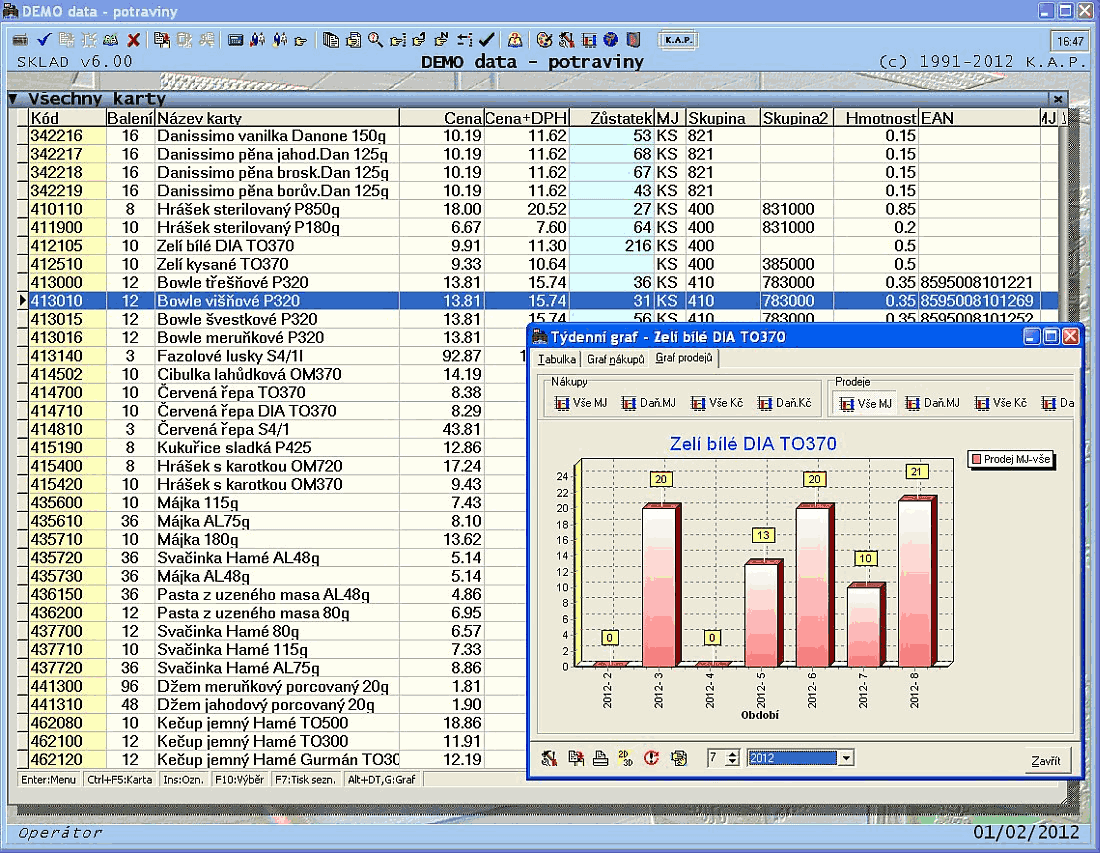Increase the period count spinner value

pyautogui.click(x=733, y=754)
